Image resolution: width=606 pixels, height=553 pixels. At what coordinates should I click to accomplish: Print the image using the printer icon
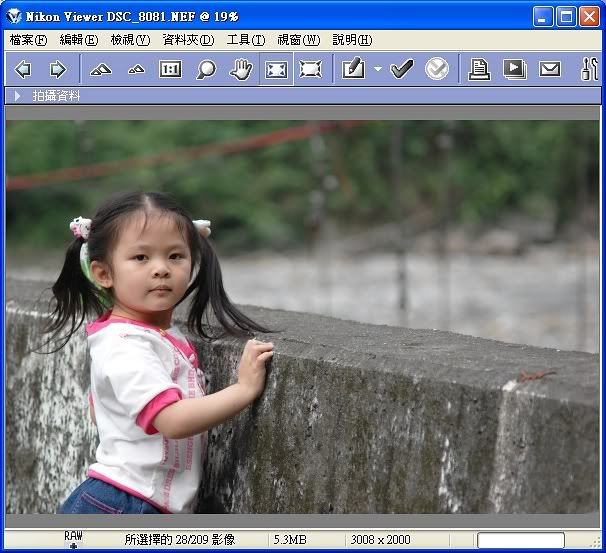coord(479,70)
